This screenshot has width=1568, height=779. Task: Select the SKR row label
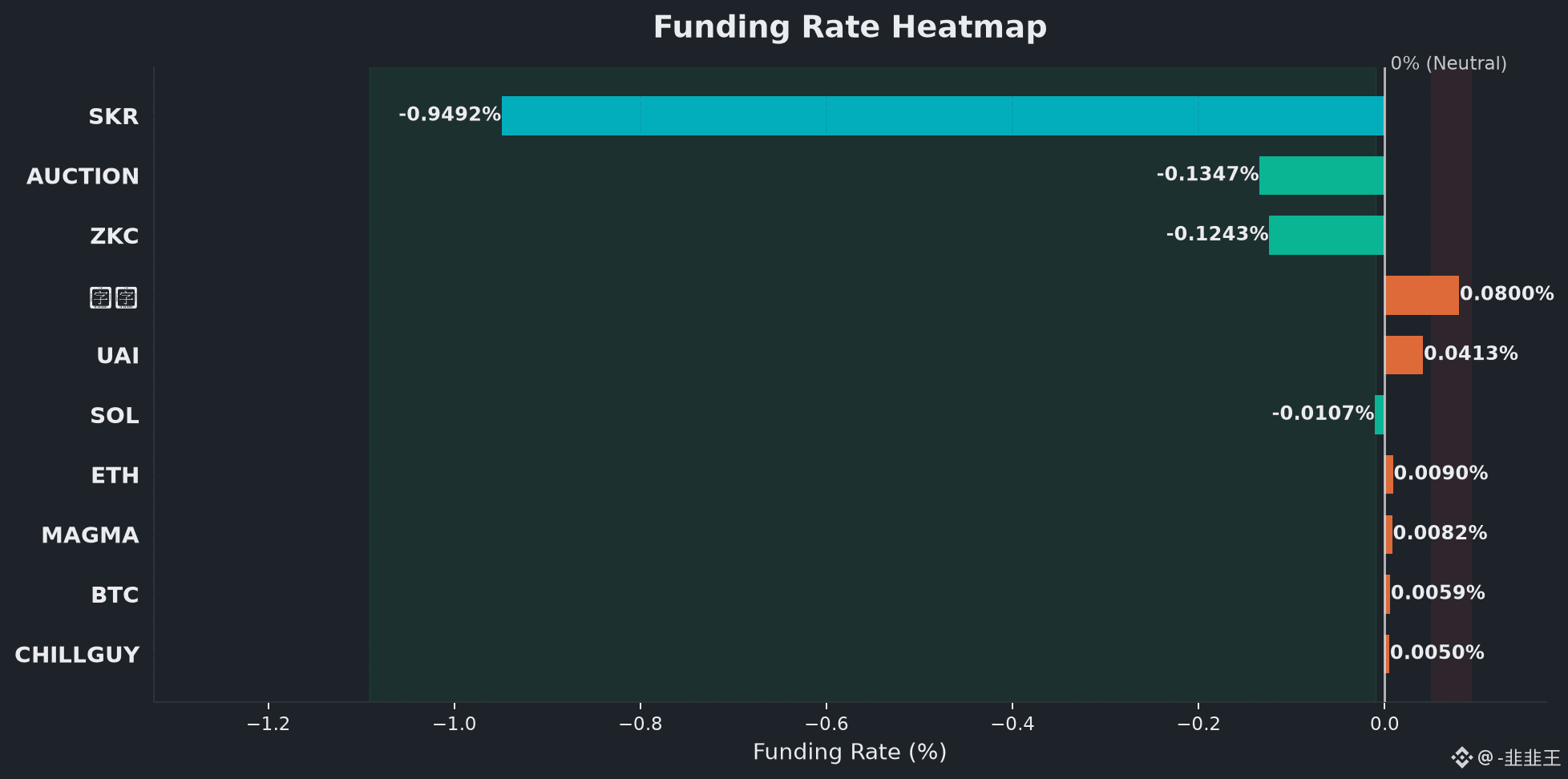coord(114,117)
